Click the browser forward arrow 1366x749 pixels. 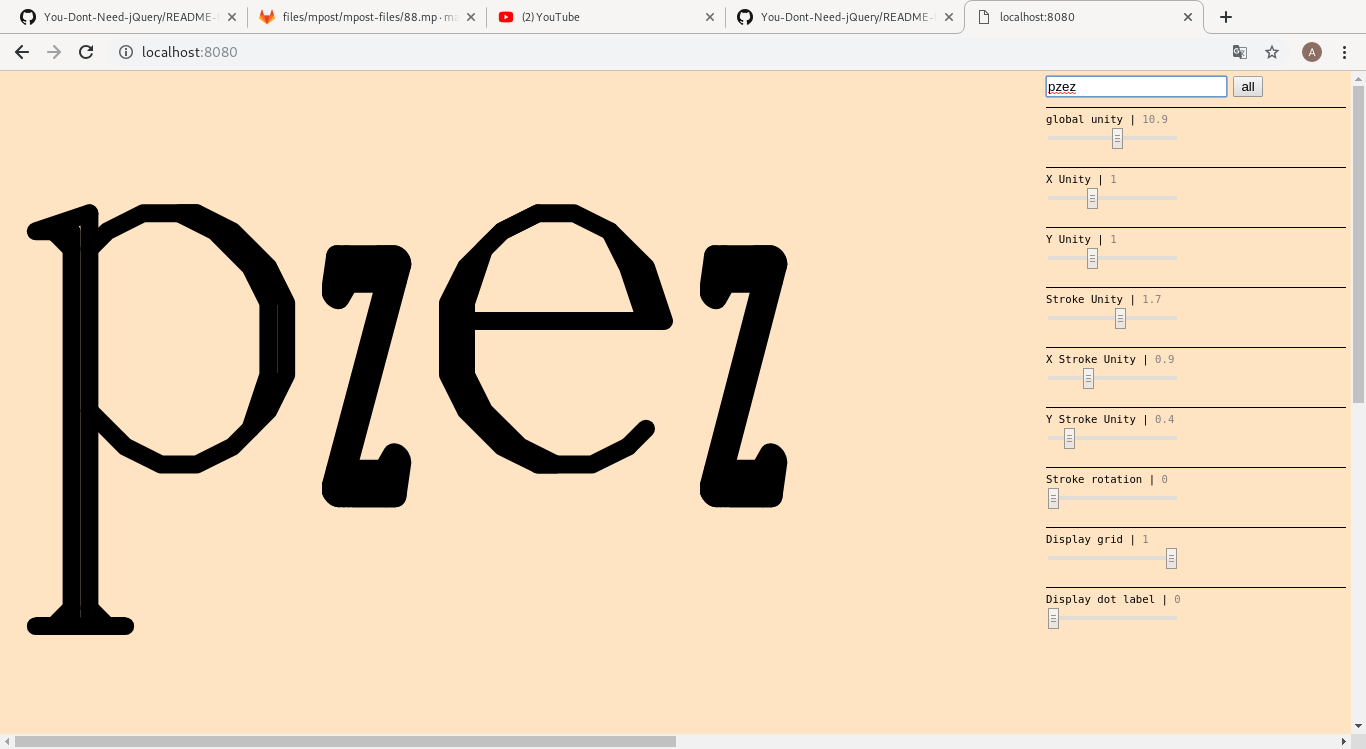coord(54,52)
